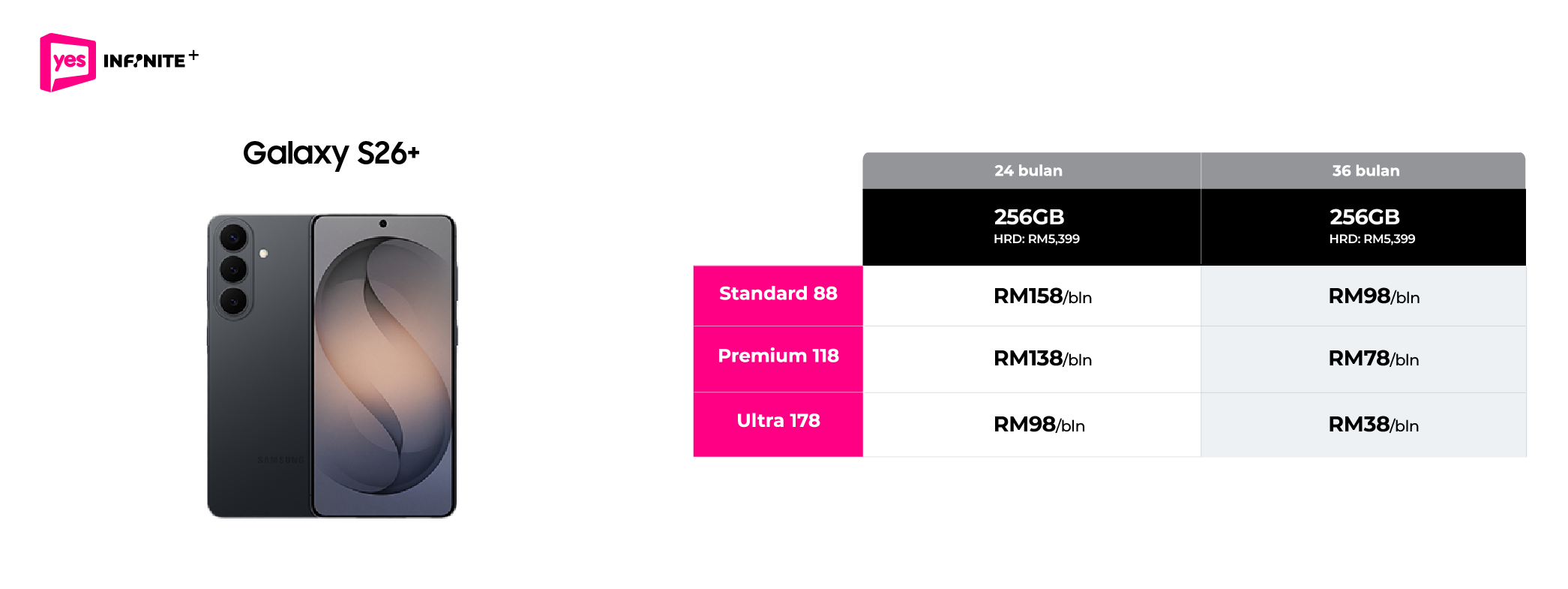Select RM78/bln price for Premium 118
This screenshot has height=589, width=1568.
[1373, 359]
